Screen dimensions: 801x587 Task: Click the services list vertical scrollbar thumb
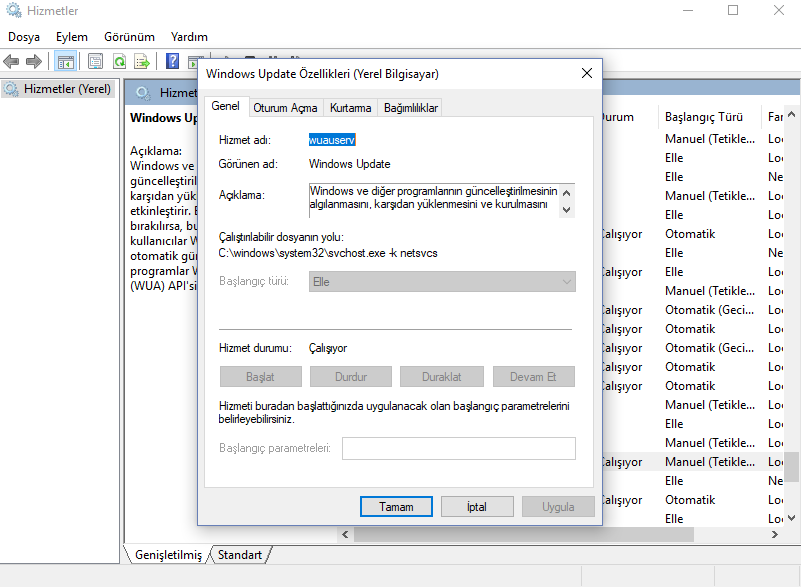click(791, 466)
